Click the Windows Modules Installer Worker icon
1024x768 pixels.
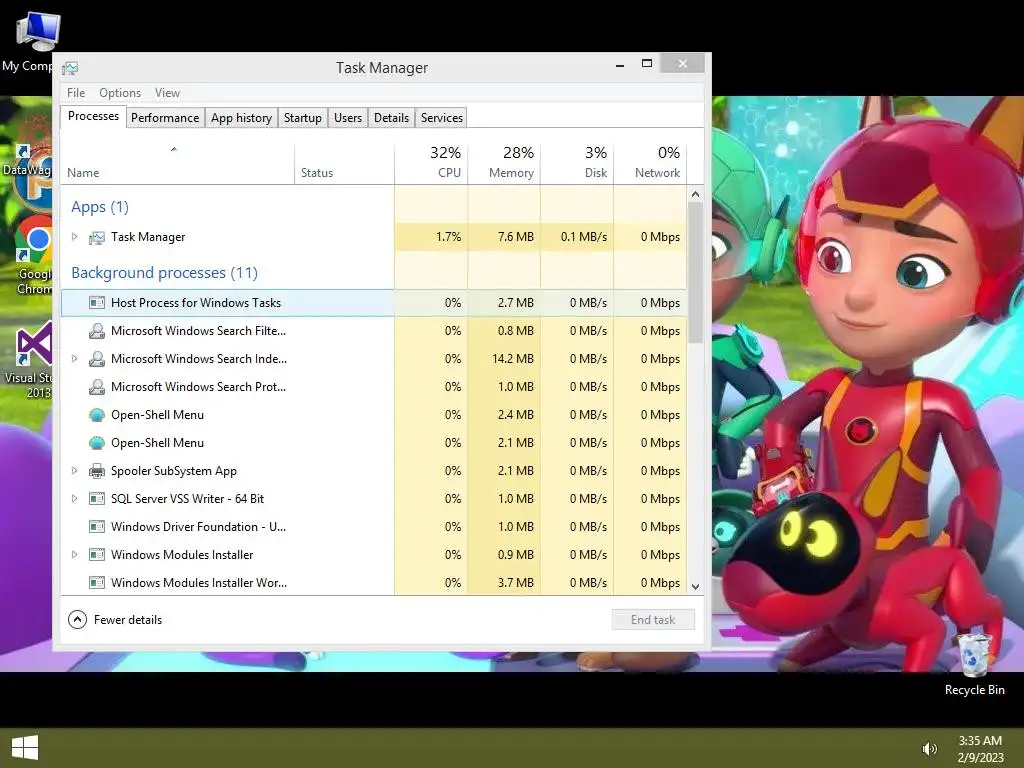pos(97,583)
